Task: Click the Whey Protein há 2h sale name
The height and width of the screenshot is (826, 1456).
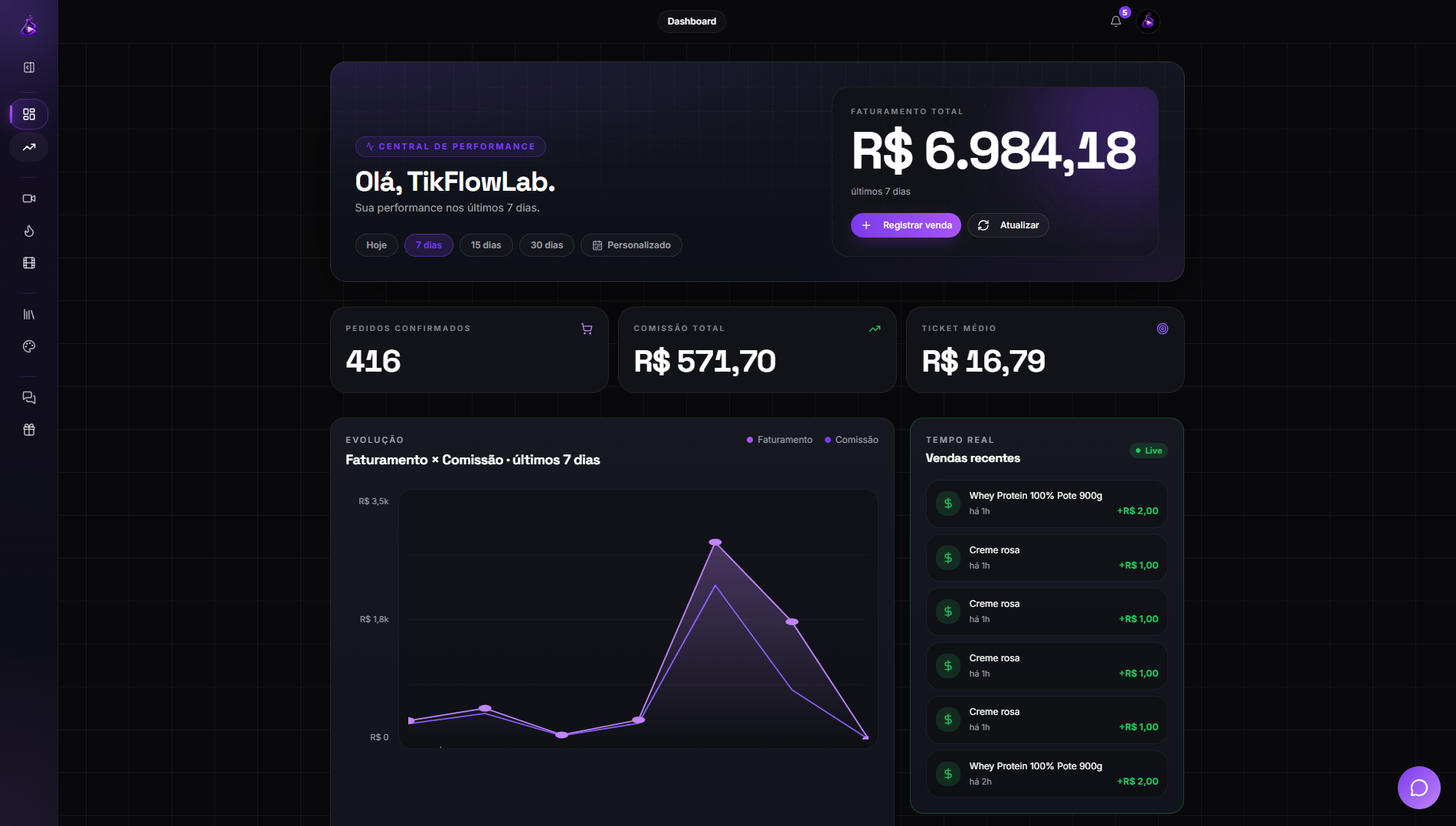Action: [1036, 766]
